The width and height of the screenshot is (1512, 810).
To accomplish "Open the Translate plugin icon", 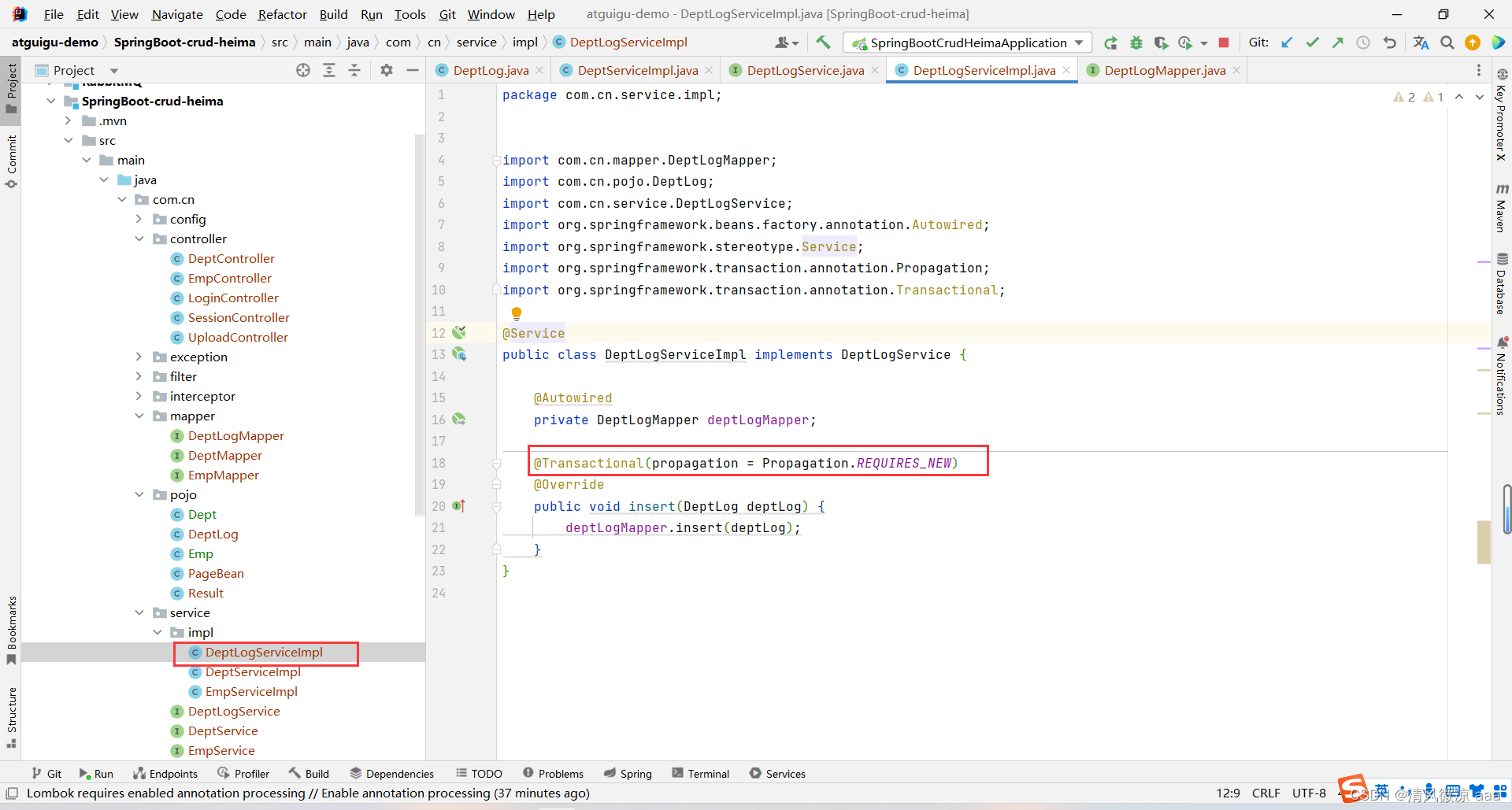I will coord(1421,43).
